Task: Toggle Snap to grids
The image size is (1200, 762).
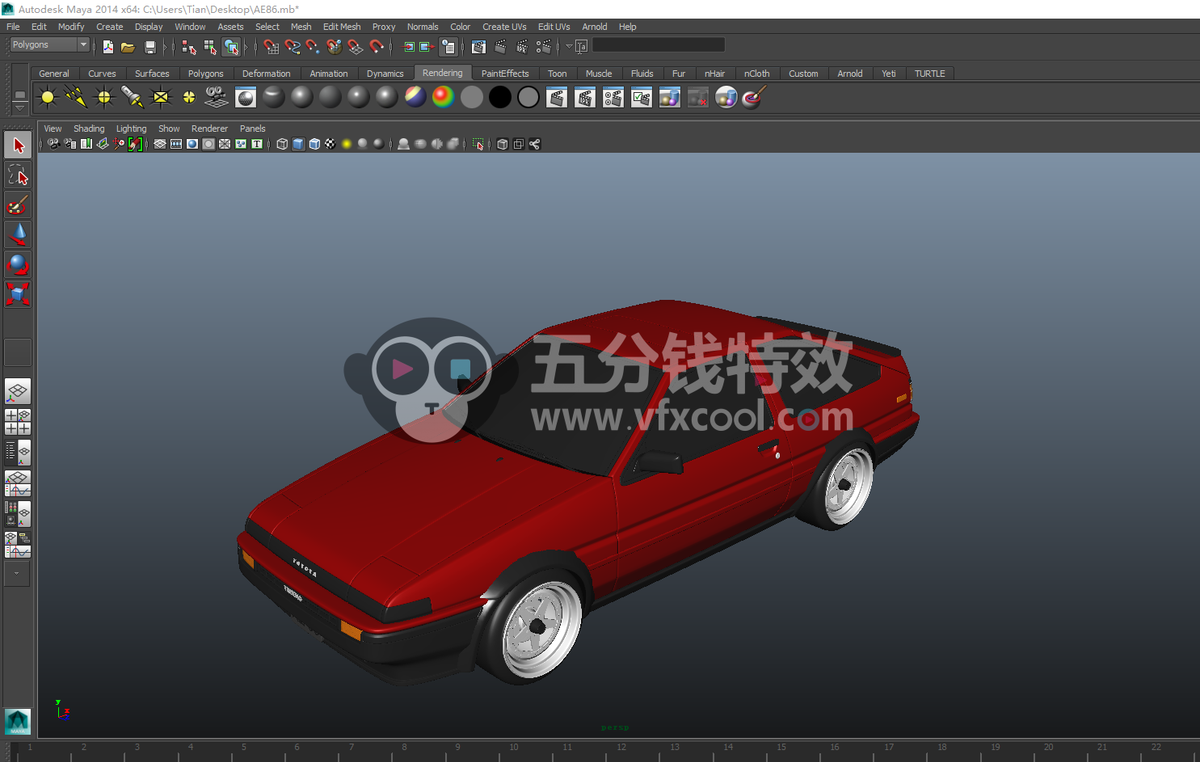Action: [271, 46]
